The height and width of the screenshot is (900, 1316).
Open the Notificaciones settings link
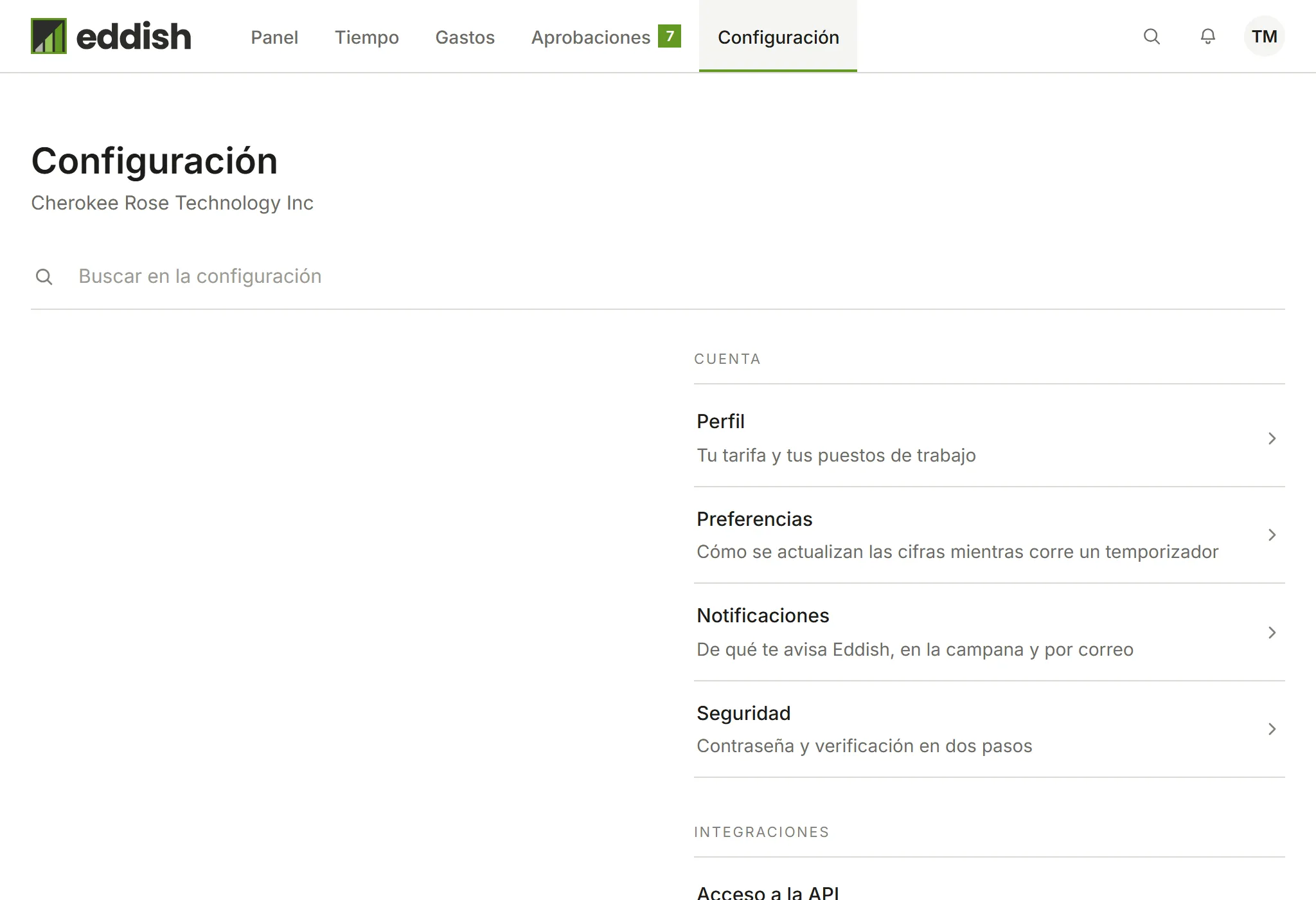[990, 633]
